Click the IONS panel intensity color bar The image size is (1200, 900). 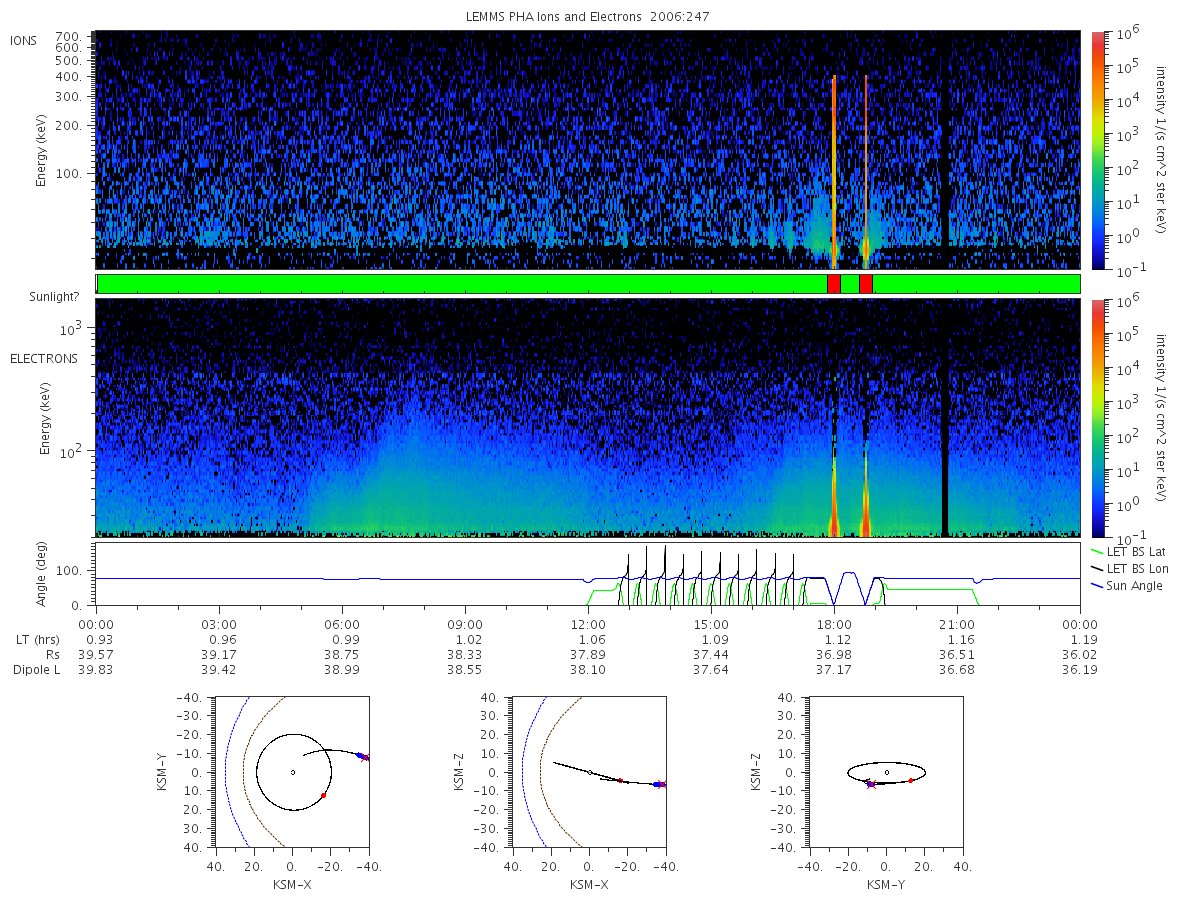[x=1098, y=150]
